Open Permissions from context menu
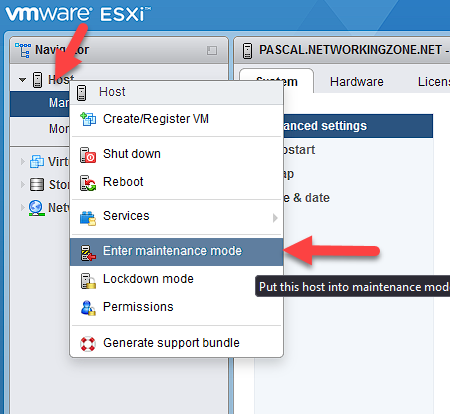The height and width of the screenshot is (414, 450). click(177, 307)
